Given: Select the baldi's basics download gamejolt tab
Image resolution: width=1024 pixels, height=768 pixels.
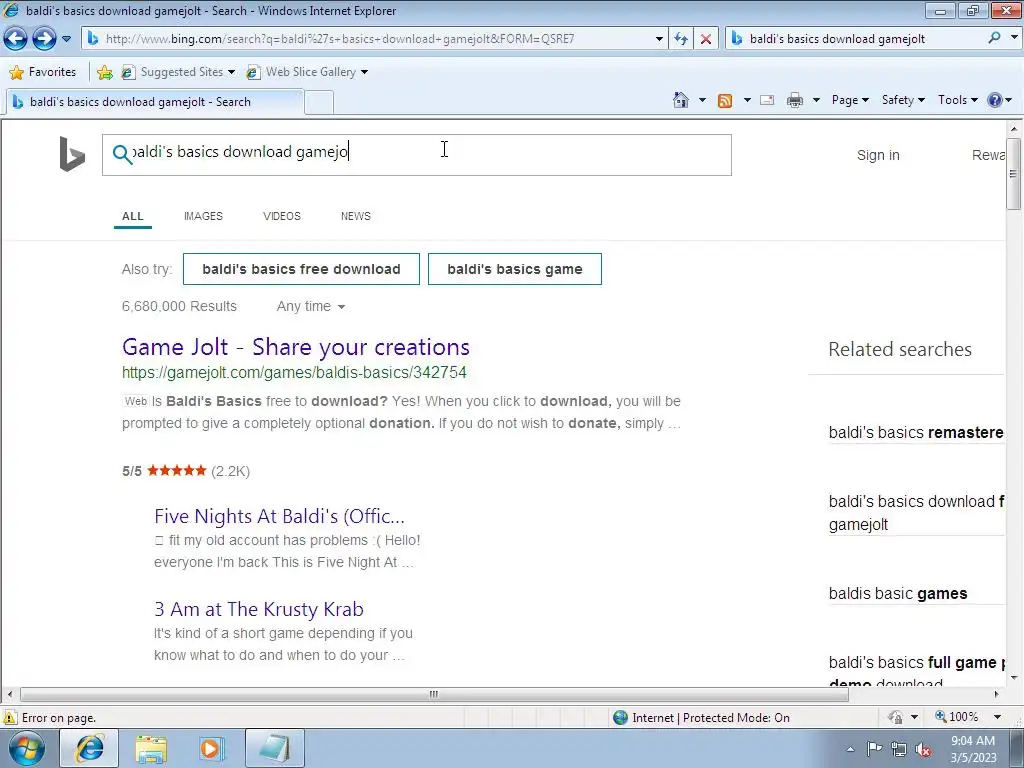Looking at the screenshot, I should (154, 102).
